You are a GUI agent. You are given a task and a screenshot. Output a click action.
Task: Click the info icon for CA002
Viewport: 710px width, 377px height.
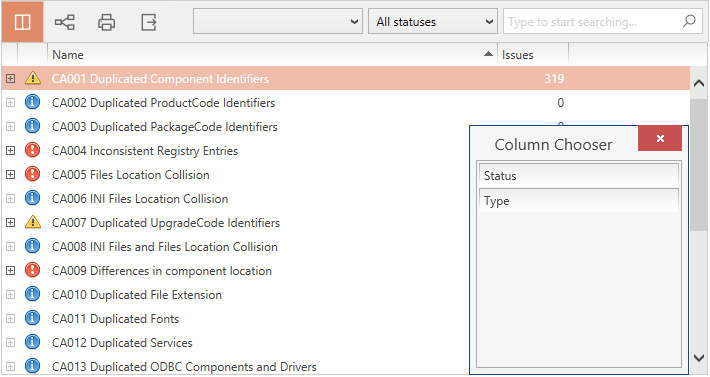pyautogui.click(x=33, y=102)
